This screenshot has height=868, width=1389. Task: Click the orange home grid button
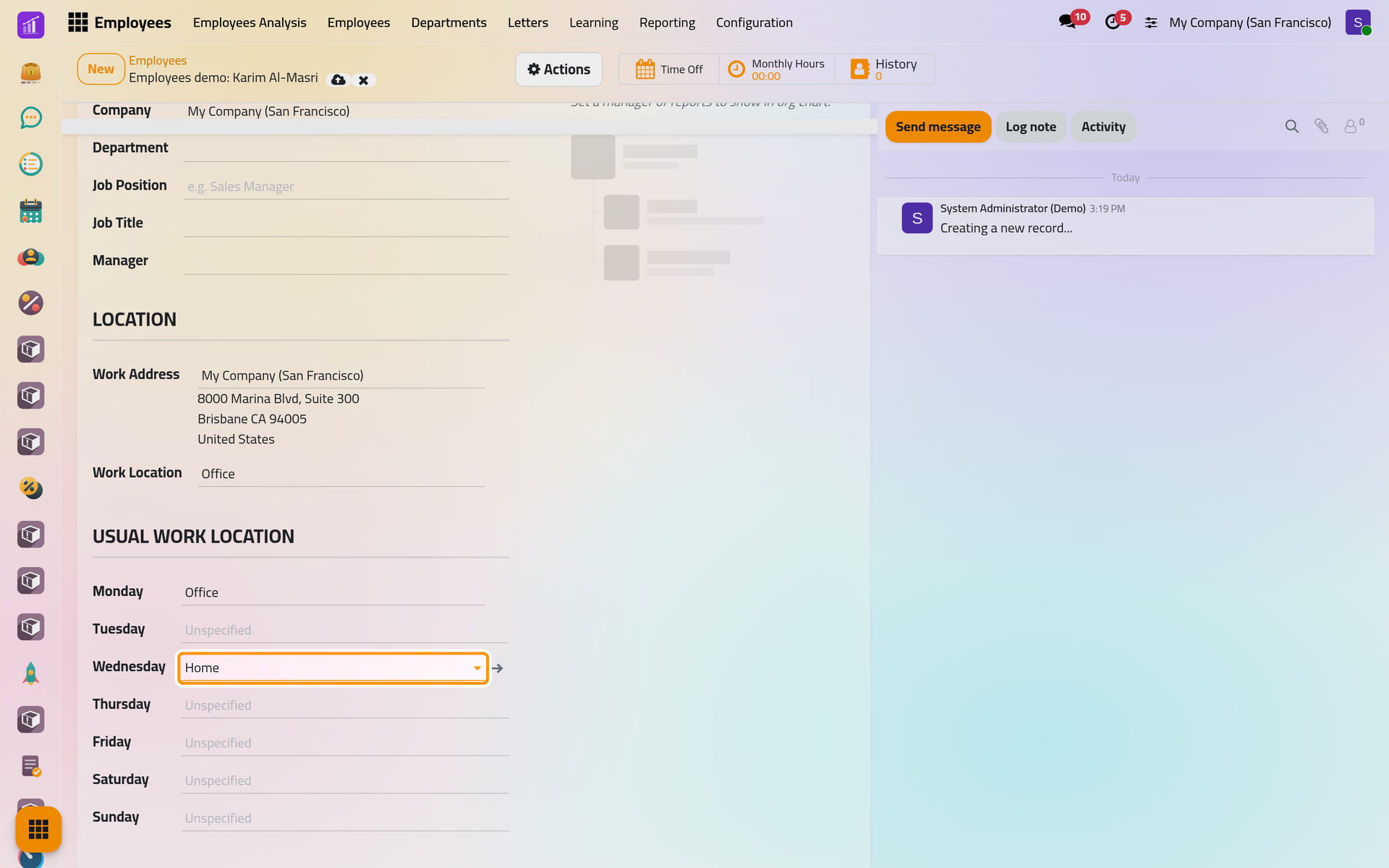[x=38, y=829]
